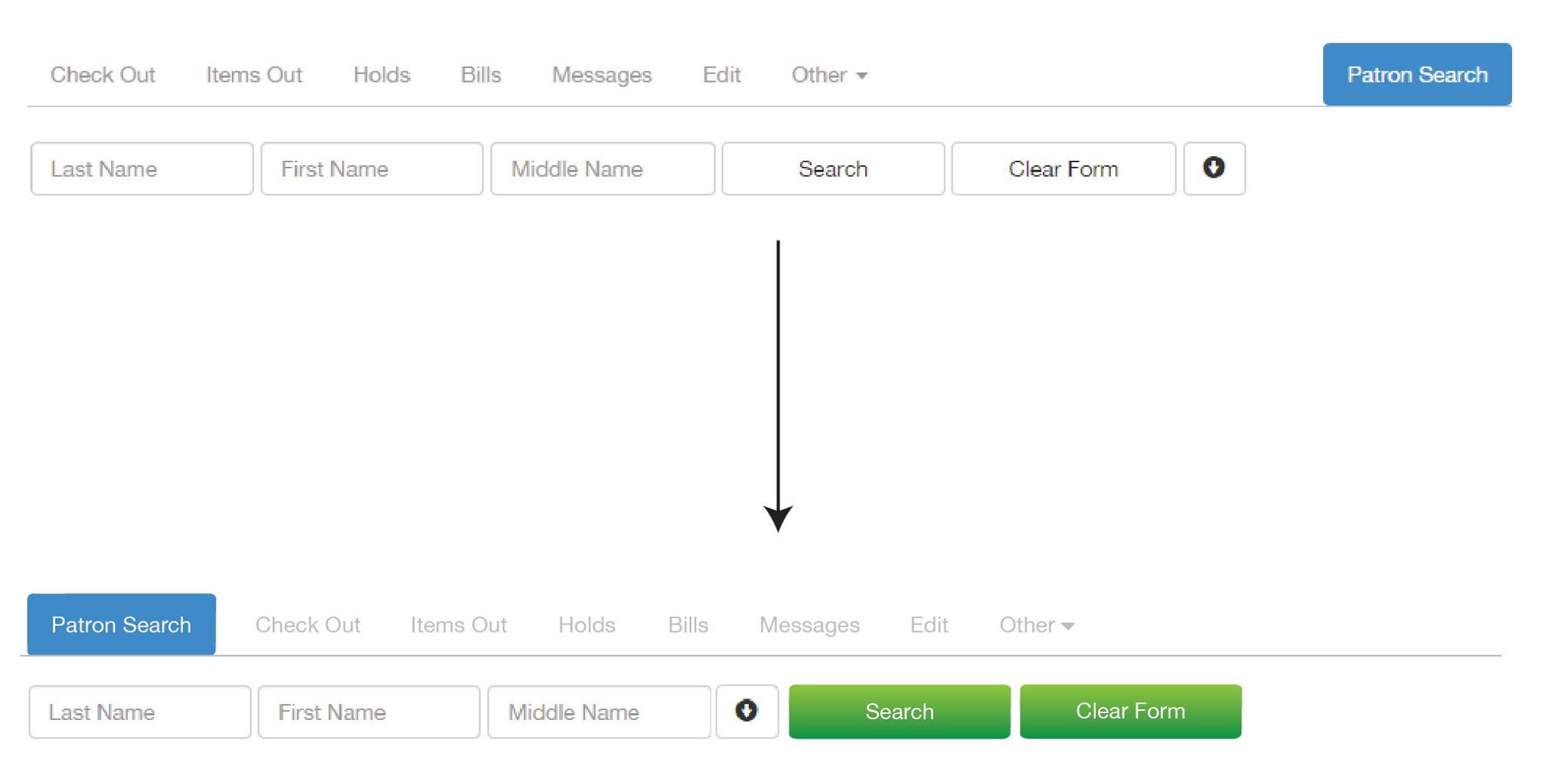This screenshot has width=1568, height=769.
Task: Click the white Clear Form button
Action: point(1063,168)
